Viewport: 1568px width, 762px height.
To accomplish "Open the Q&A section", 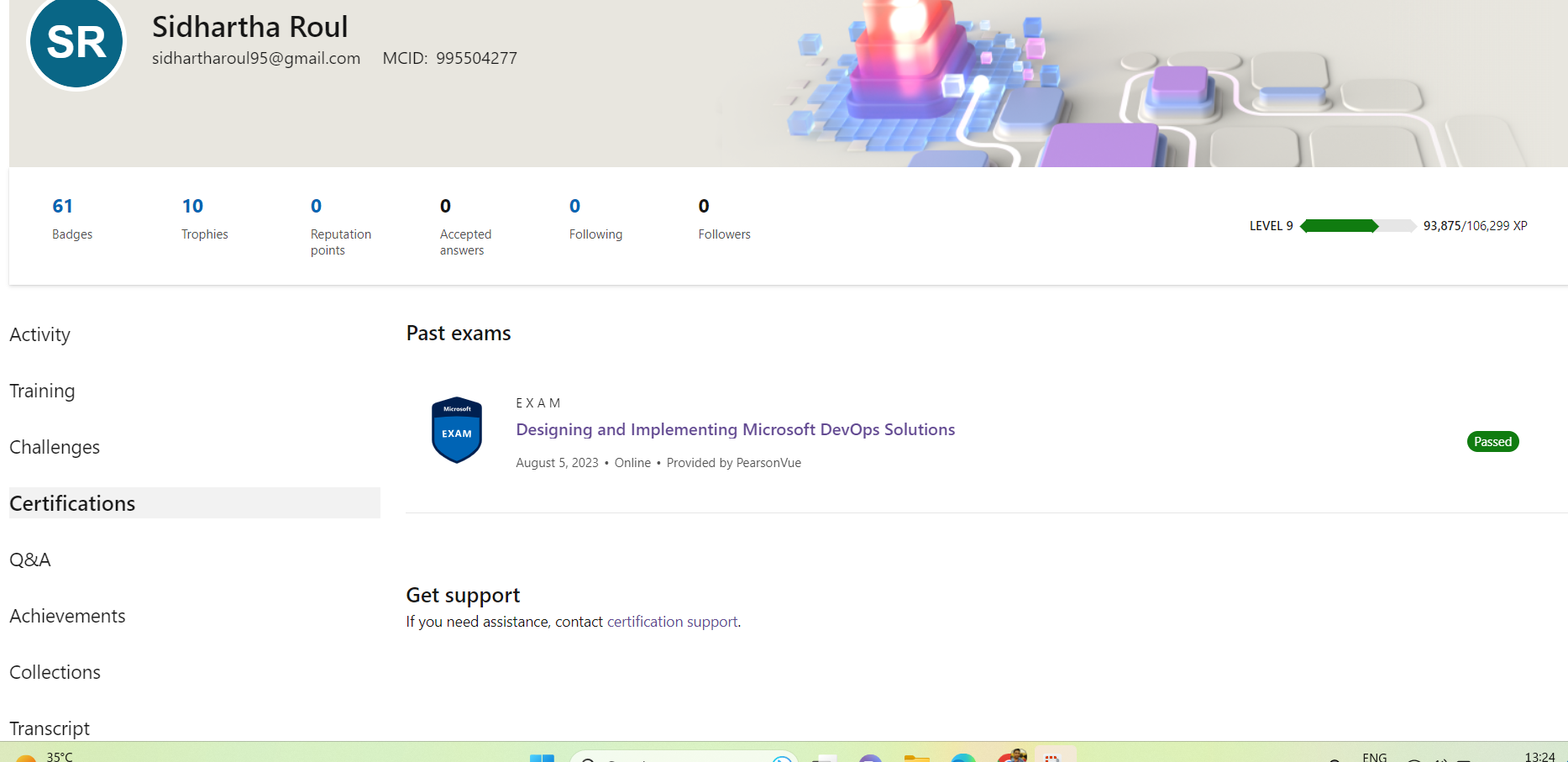I will click(x=30, y=560).
